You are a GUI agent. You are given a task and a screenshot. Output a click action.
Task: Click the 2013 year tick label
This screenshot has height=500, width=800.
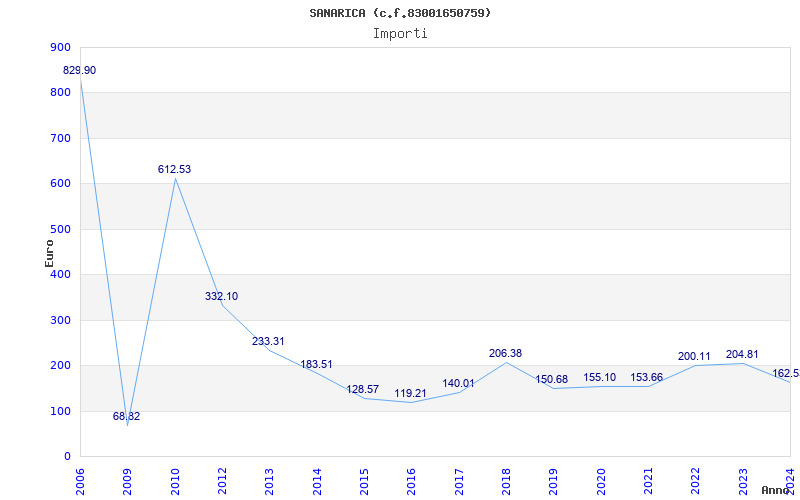tap(269, 481)
